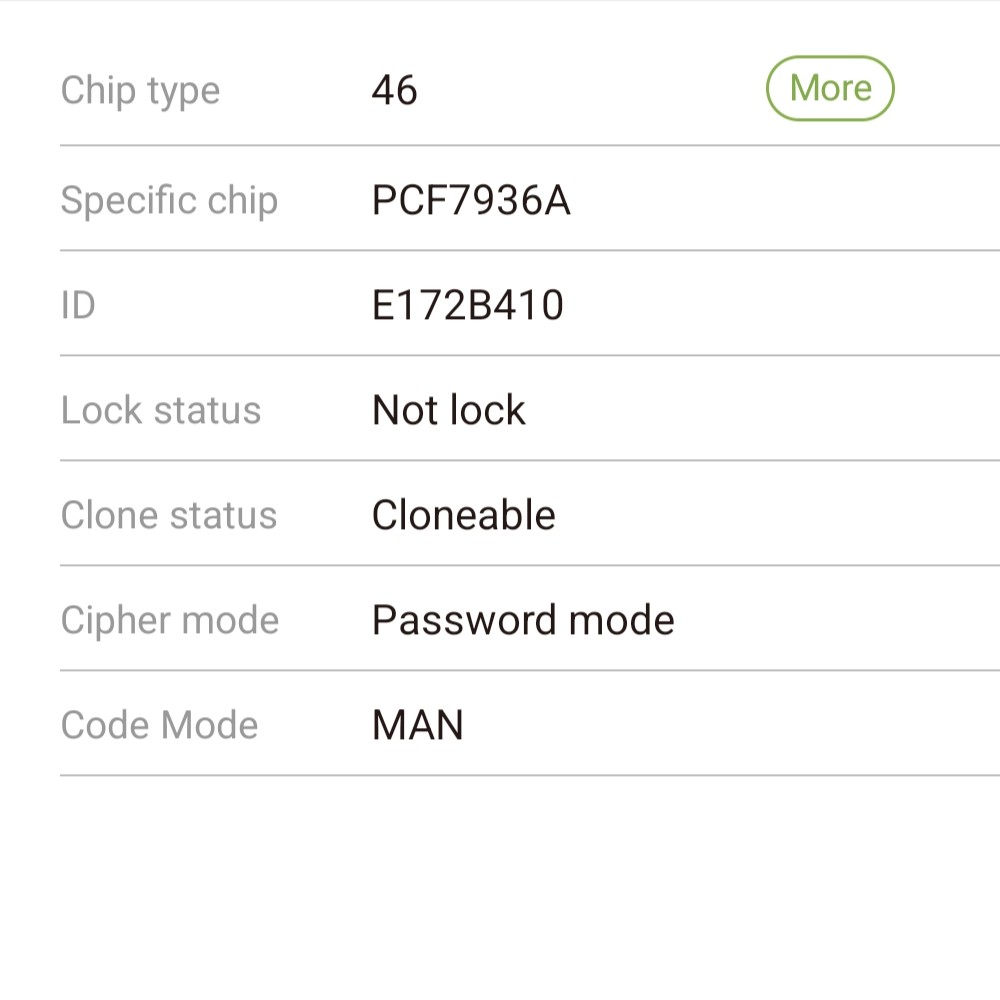Click the ID label
This screenshot has height=1000, width=1000.
pyautogui.click(x=78, y=305)
